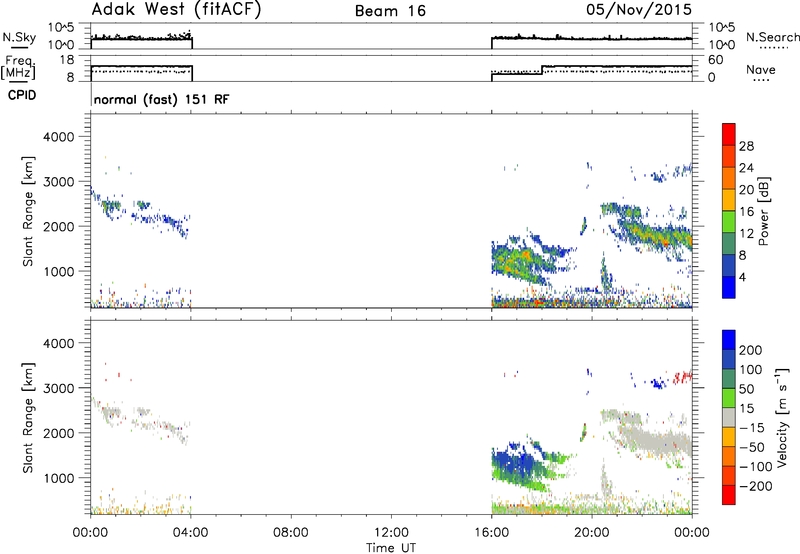Click the '28' value on Power scale
Viewport: 800px width, 554px height.
click(746, 146)
